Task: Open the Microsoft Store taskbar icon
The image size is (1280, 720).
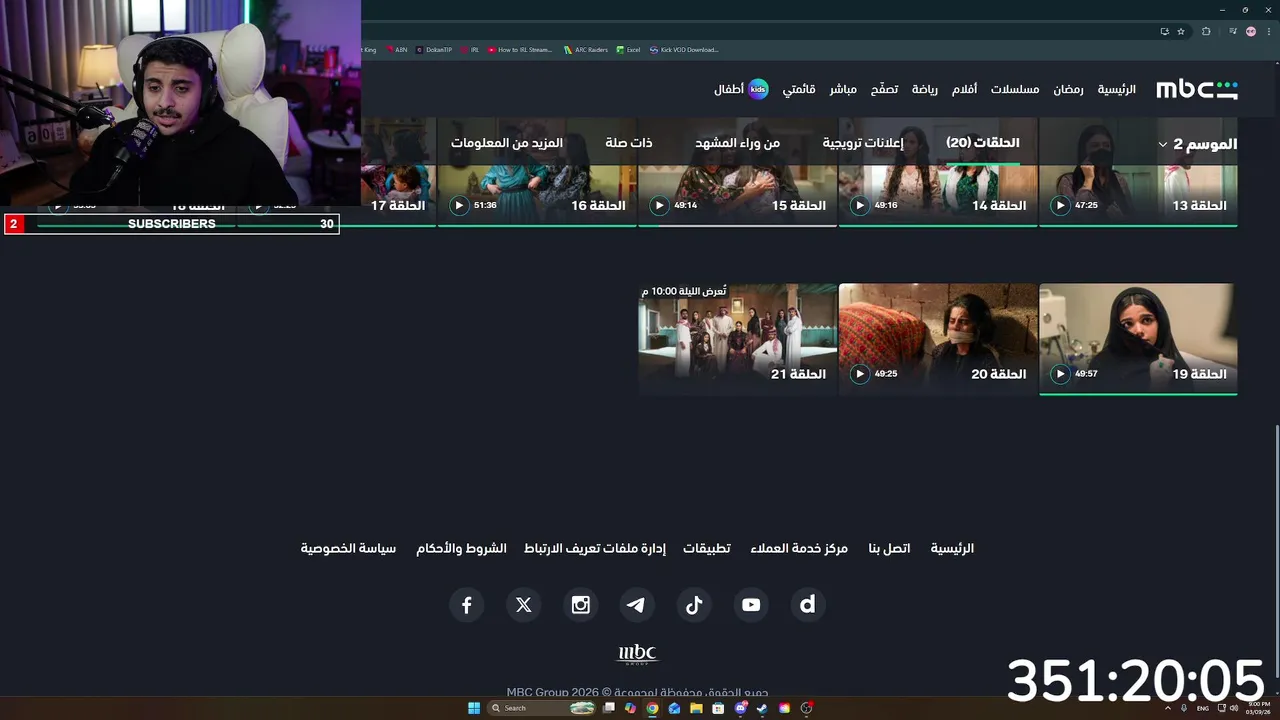Action: pos(718,708)
